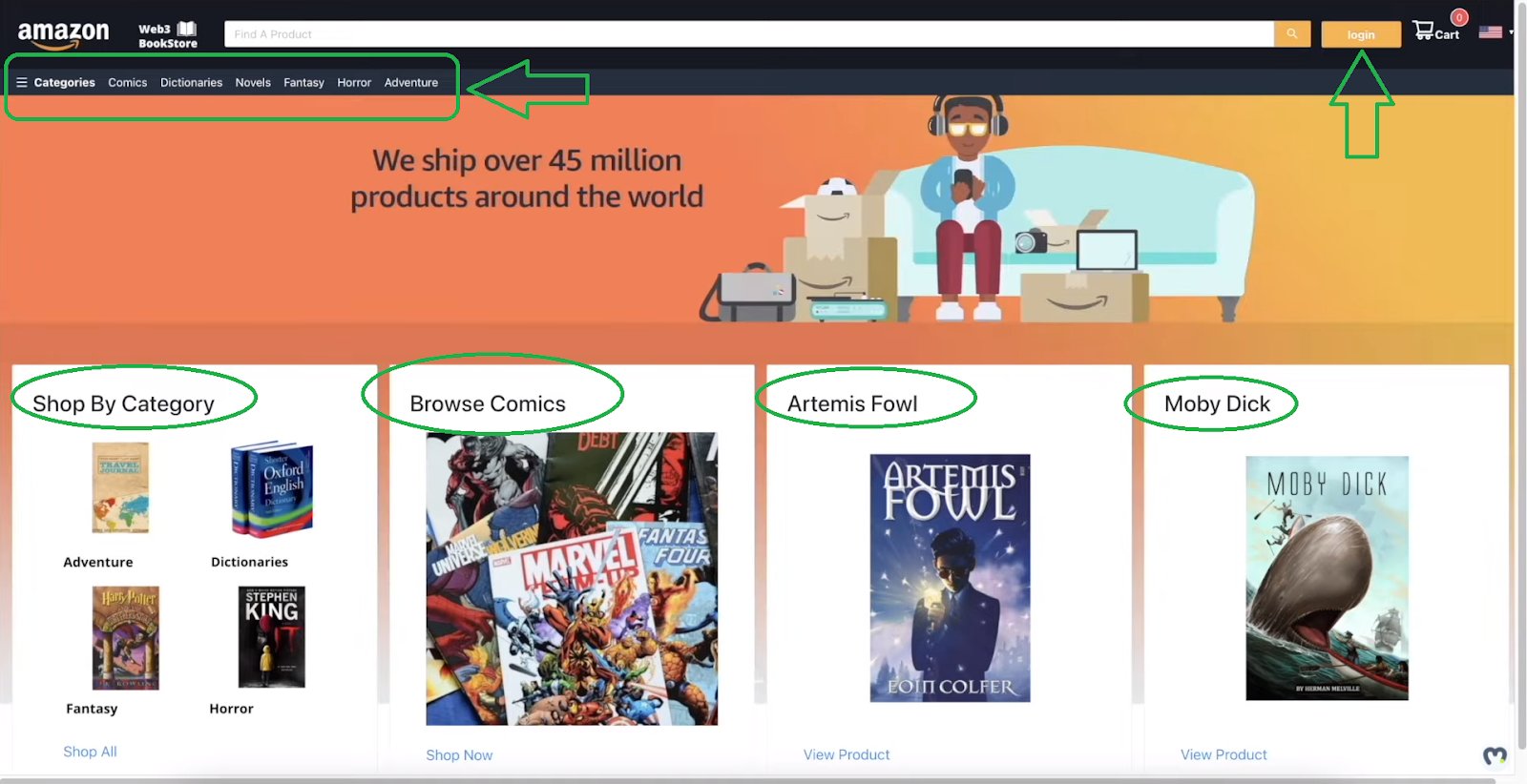The width and height of the screenshot is (1527, 784).
Task: Click the Browse Comics heading
Action: [x=488, y=404]
